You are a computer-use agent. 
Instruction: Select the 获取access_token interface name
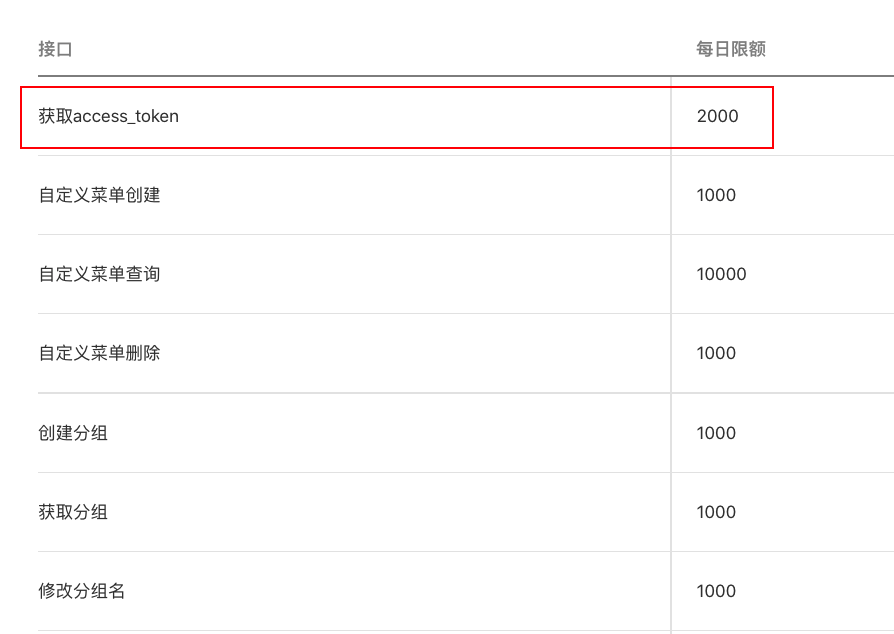[109, 116]
